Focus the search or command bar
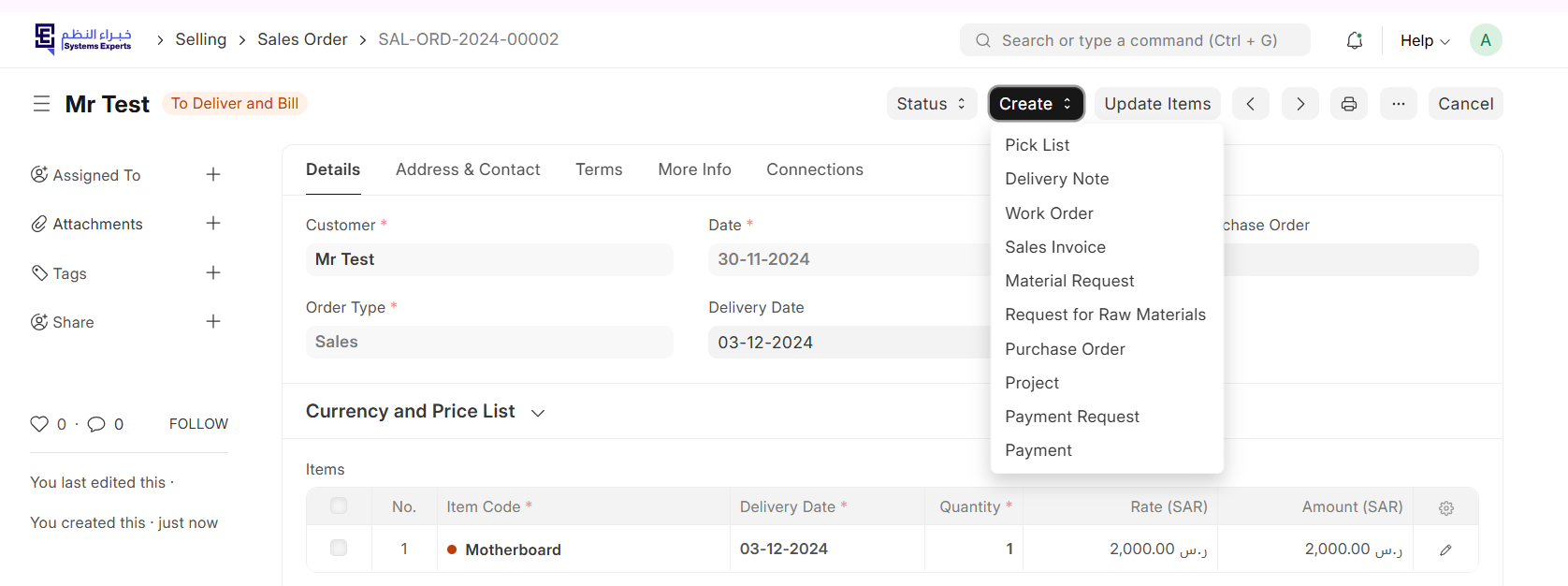This screenshot has width=1568, height=586. pos(1134,40)
